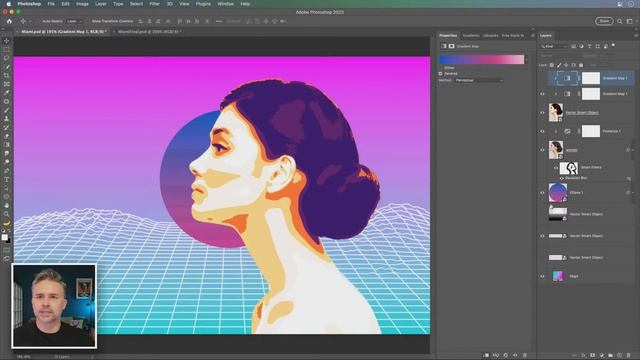Click the new group folder icon
The image size is (640, 360).
click(x=611, y=356)
